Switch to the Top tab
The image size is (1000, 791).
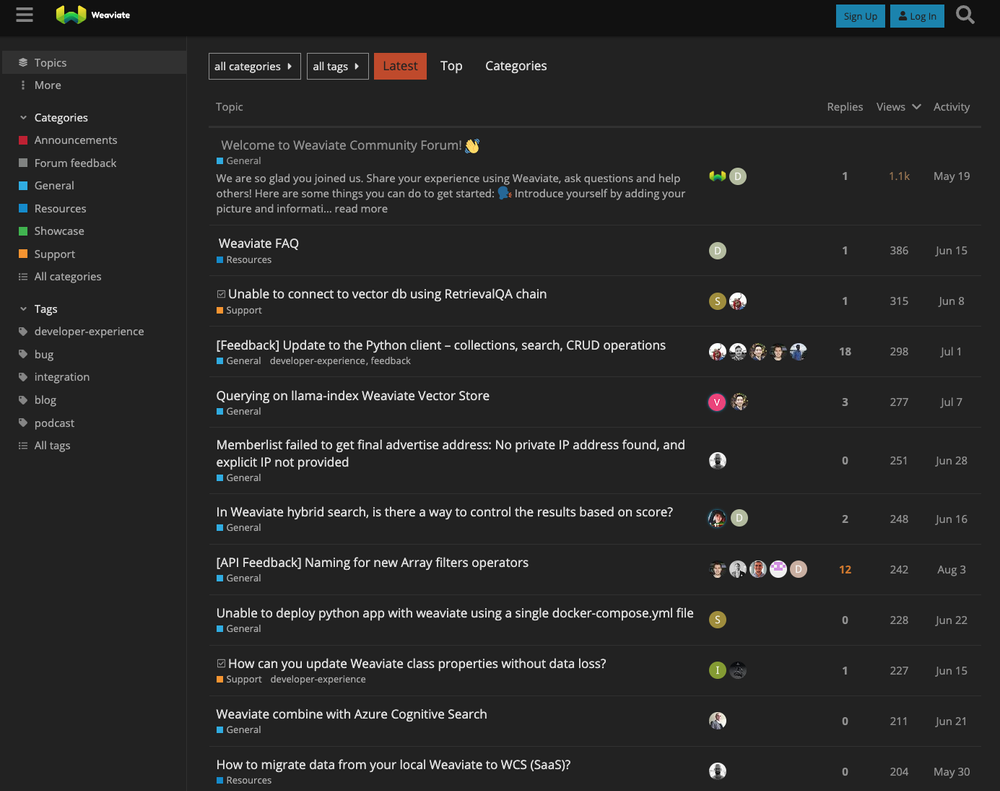[x=451, y=66]
